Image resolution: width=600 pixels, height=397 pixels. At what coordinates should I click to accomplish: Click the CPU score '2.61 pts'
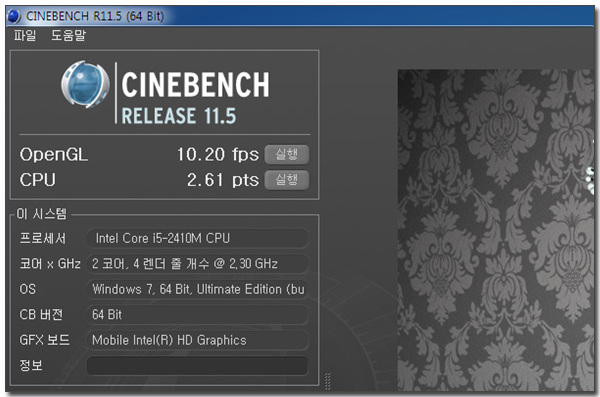point(223,180)
